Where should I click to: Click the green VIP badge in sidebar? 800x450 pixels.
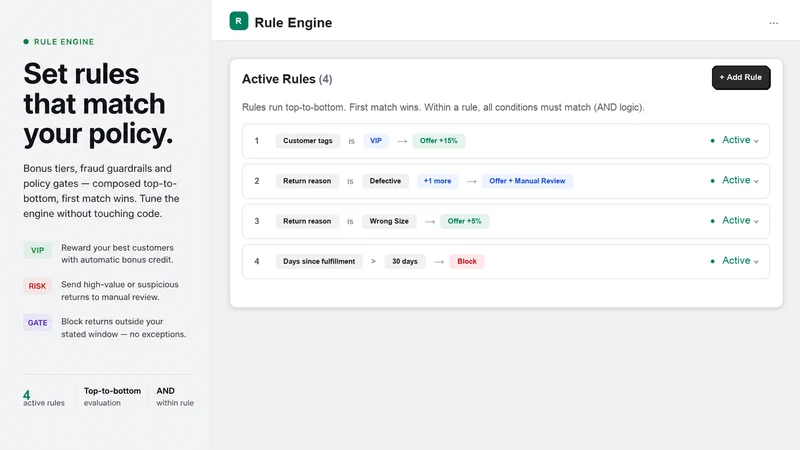pyautogui.click(x=37, y=251)
